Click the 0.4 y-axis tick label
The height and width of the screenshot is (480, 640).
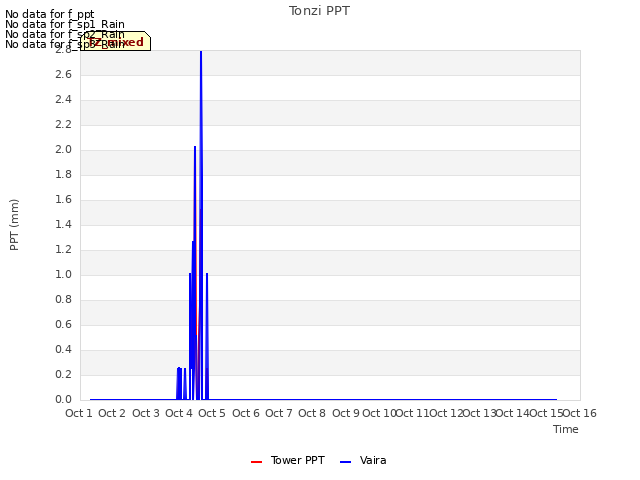pos(63,349)
